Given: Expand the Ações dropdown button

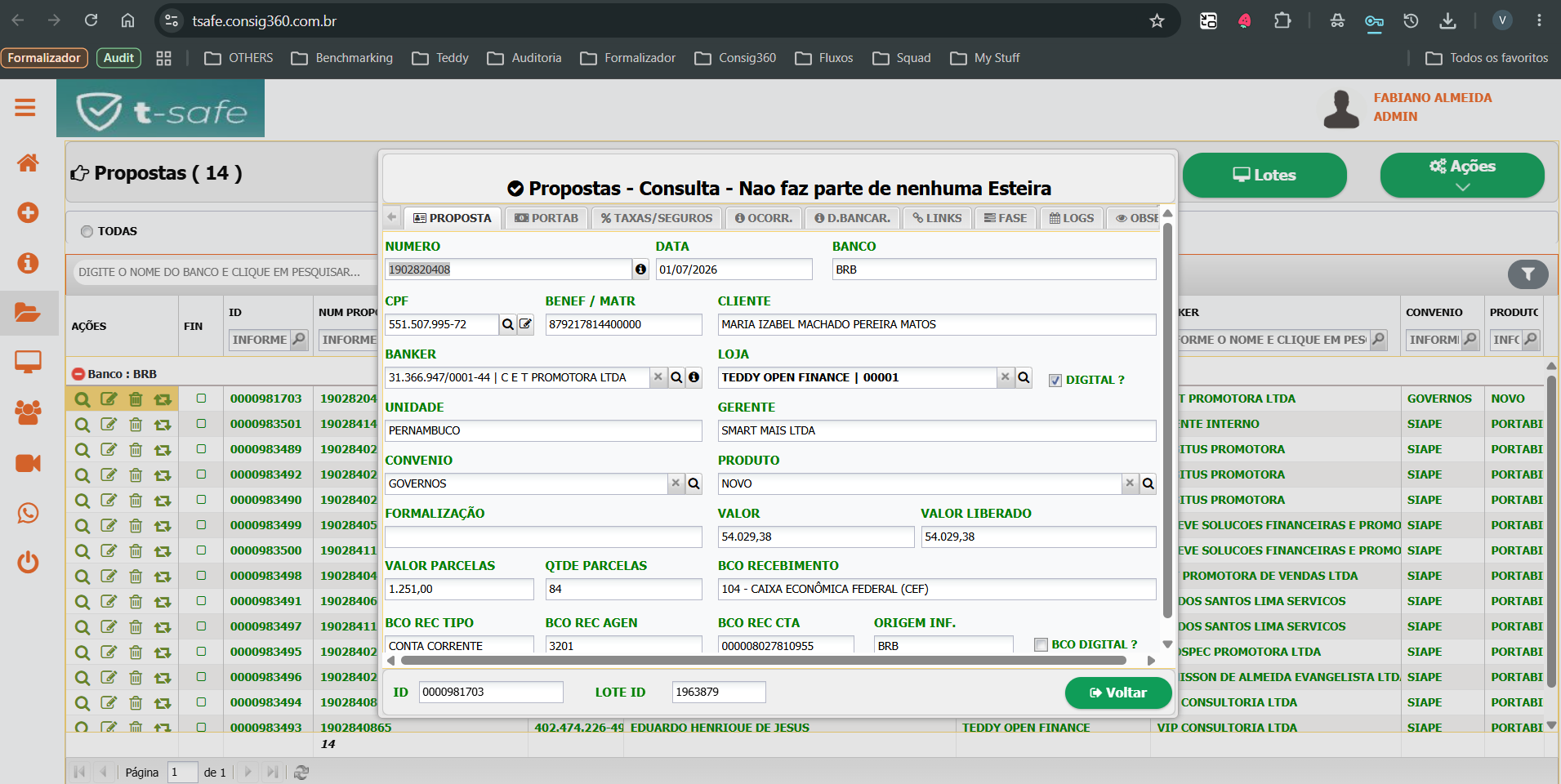Looking at the screenshot, I should pos(1462,175).
